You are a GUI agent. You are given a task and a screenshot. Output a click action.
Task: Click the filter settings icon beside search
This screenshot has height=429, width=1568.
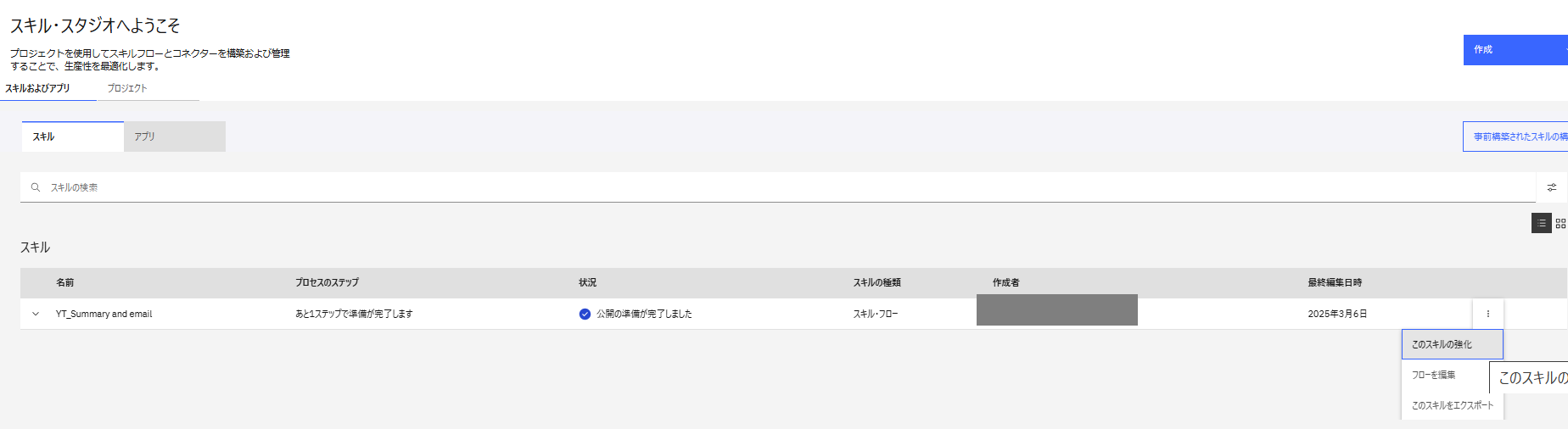(x=1551, y=187)
